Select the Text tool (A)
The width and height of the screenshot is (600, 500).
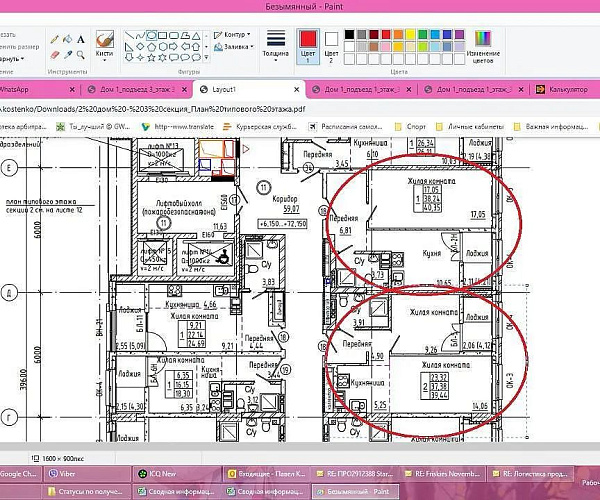pos(80,37)
